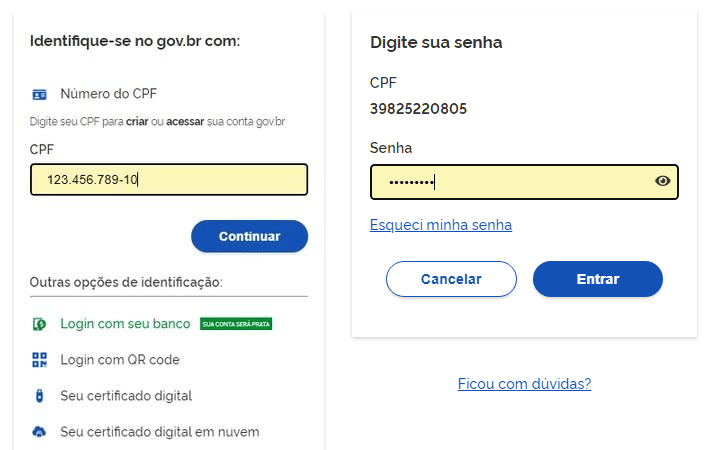
Task: Focus the Senha password field
Action: [510, 182]
